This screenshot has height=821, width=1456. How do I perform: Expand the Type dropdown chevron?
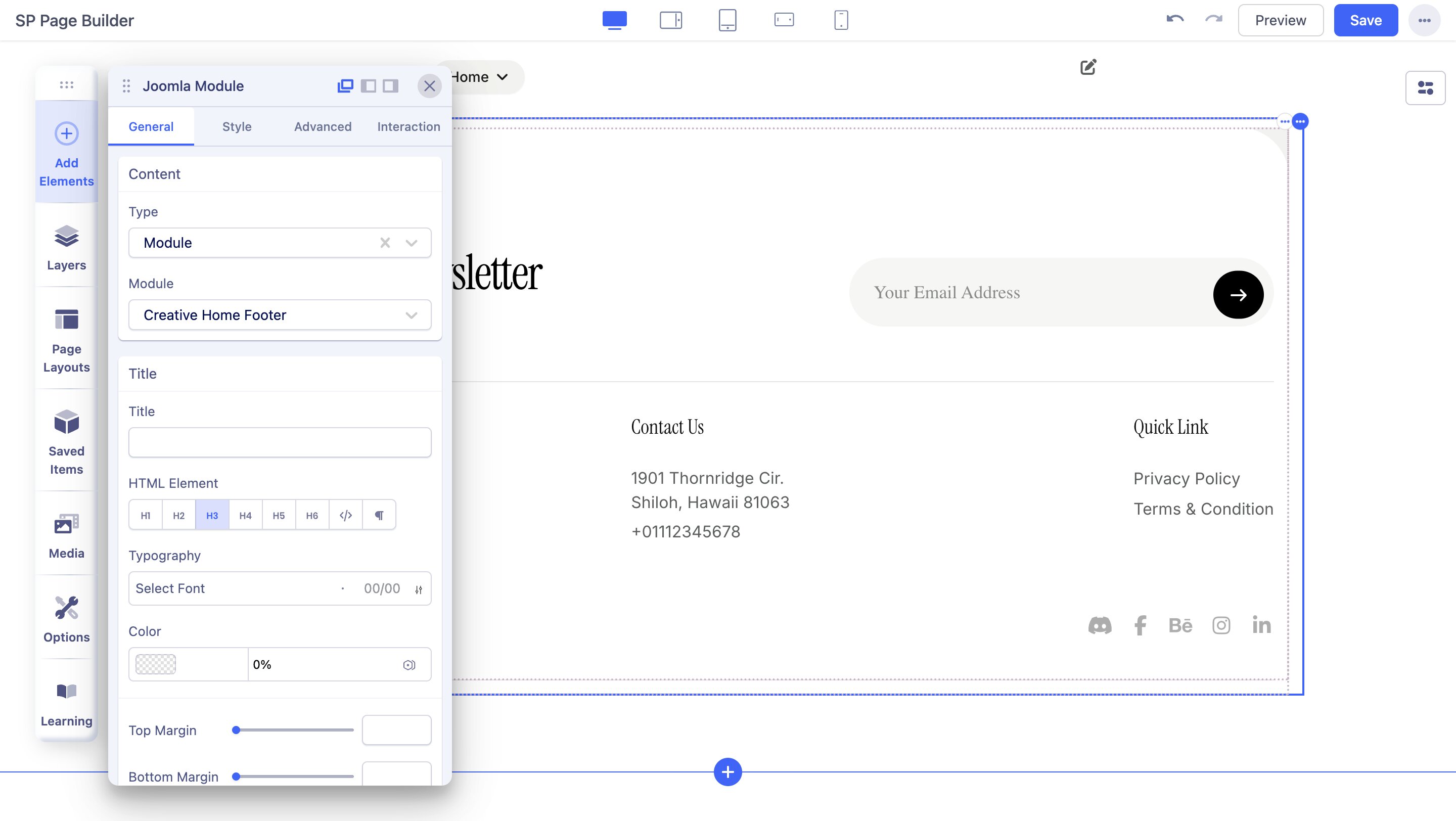(x=411, y=243)
